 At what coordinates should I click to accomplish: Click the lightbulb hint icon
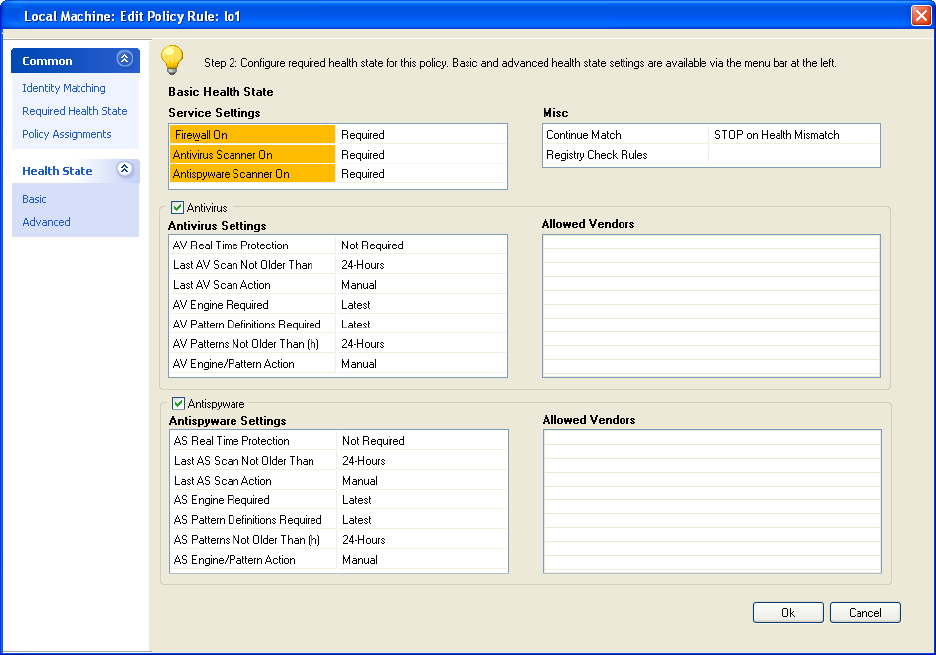173,59
